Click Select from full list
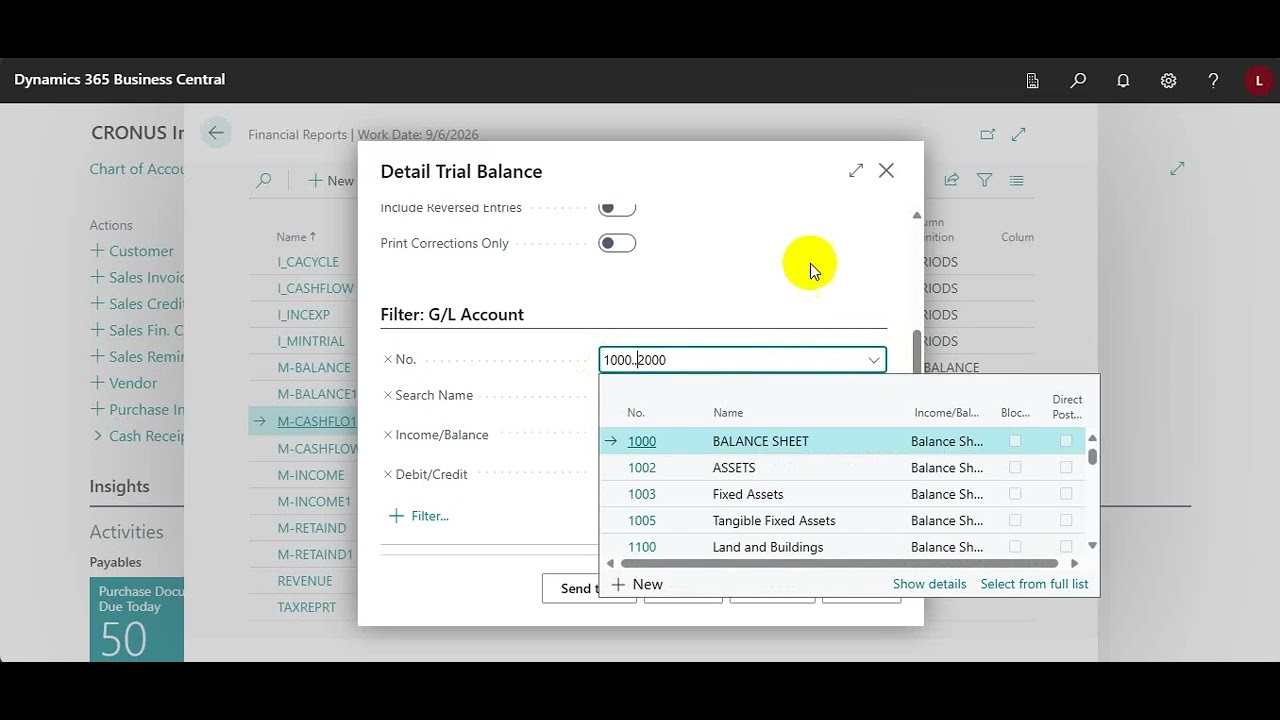1280x720 pixels. tap(1034, 584)
